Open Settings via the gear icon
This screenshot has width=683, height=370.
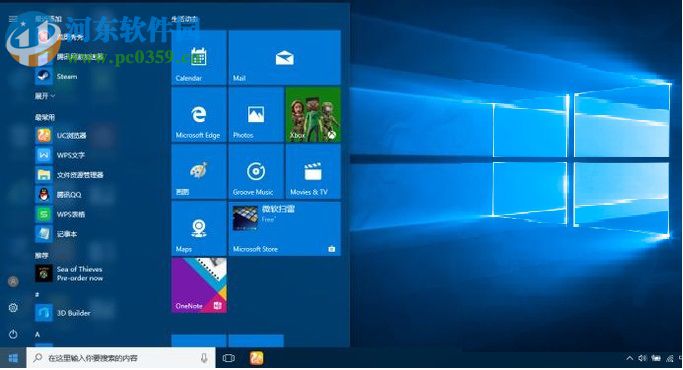click(13, 308)
